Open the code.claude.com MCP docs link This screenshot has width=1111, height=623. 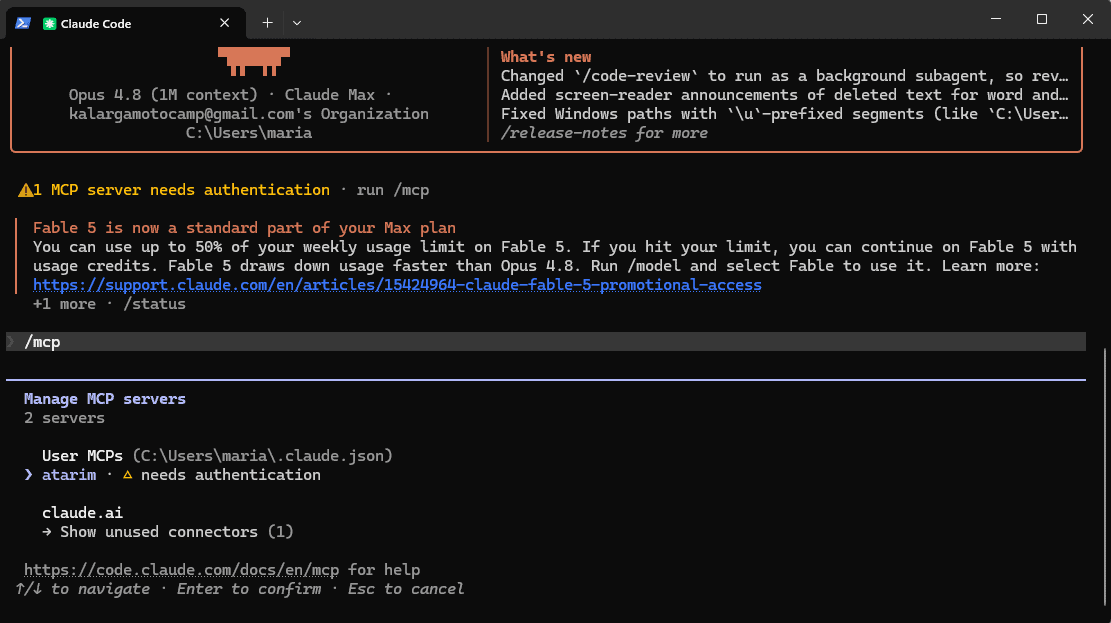click(181, 570)
